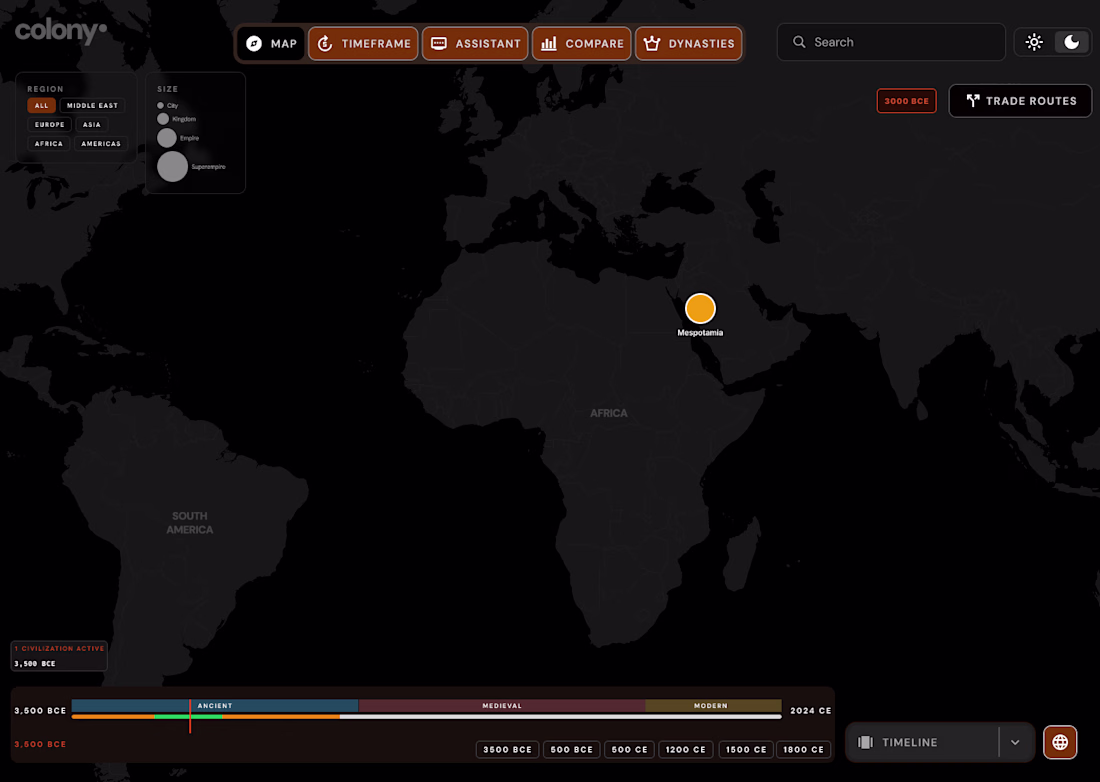This screenshot has height=782, width=1100.
Task: Click the Mespotamia map label
Action: 700,332
